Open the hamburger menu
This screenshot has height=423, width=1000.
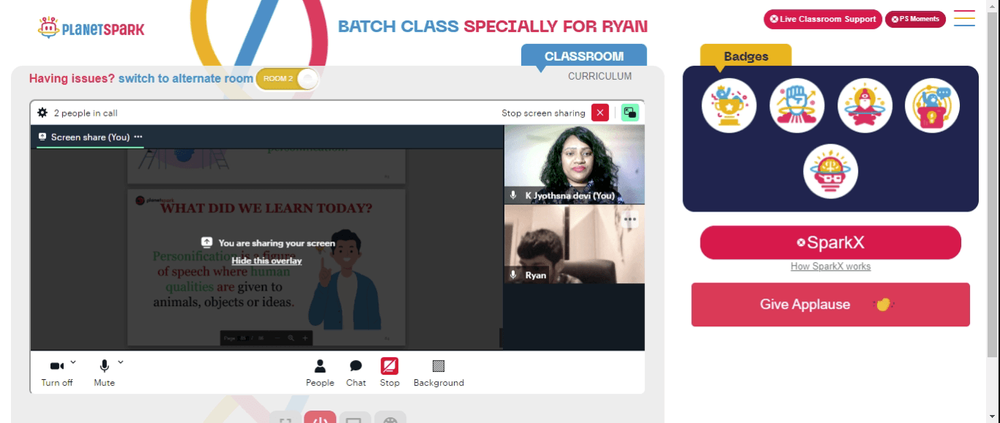(964, 18)
